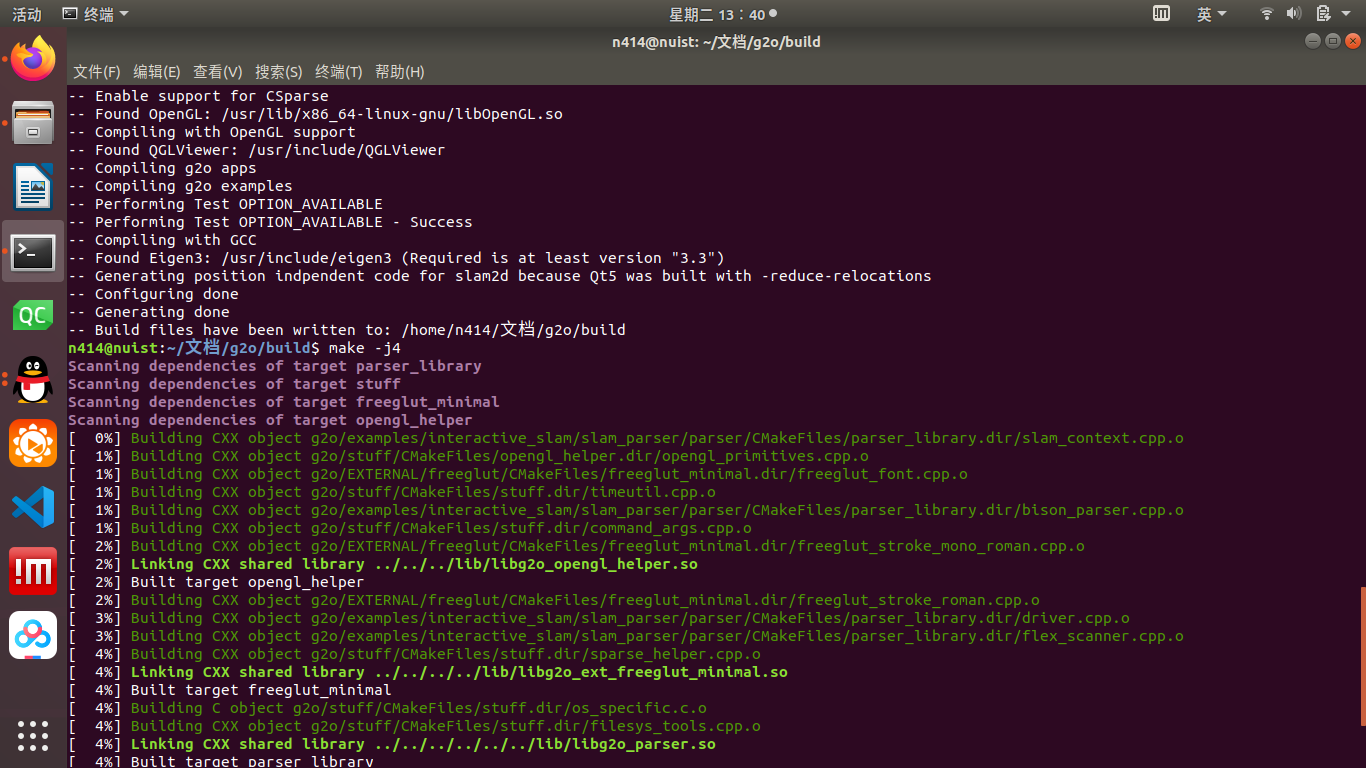
Task: Open the 活动 activities overview
Action: (26, 14)
